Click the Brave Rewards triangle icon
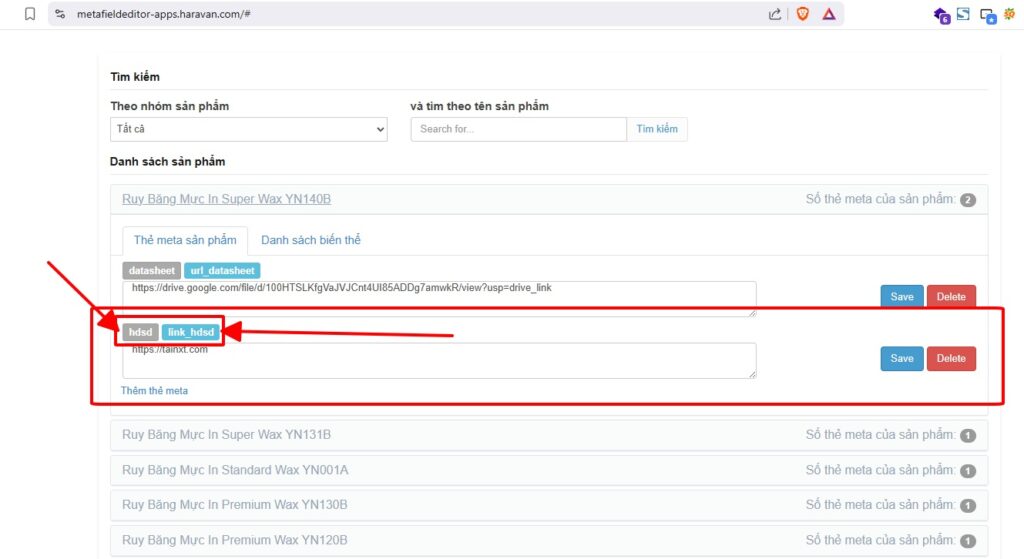Image resolution: width=1024 pixels, height=559 pixels. pos(829,14)
